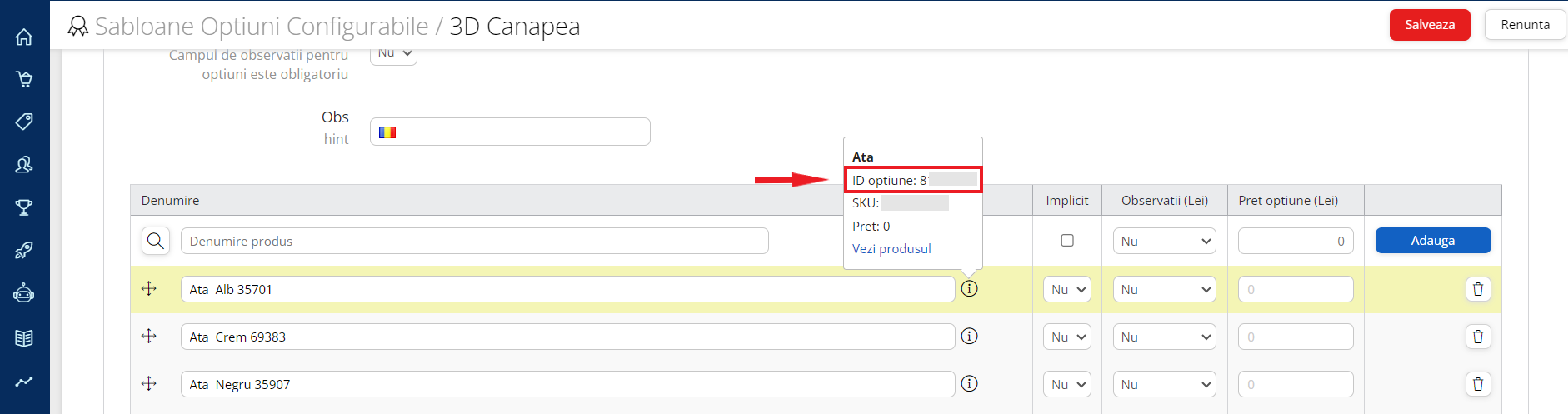
Task: Tick the Implicit checkbox in add row
Action: (1066, 241)
